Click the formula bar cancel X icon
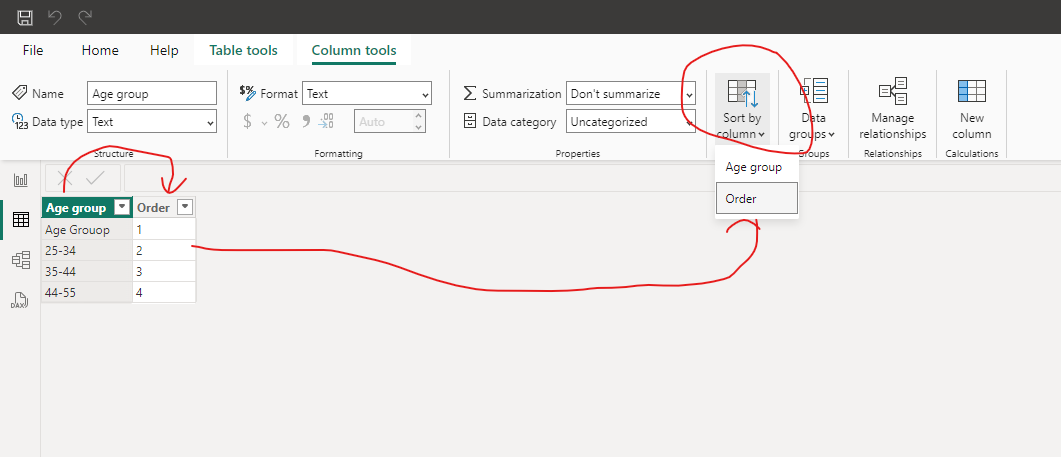The image size is (1061, 457). [x=65, y=178]
